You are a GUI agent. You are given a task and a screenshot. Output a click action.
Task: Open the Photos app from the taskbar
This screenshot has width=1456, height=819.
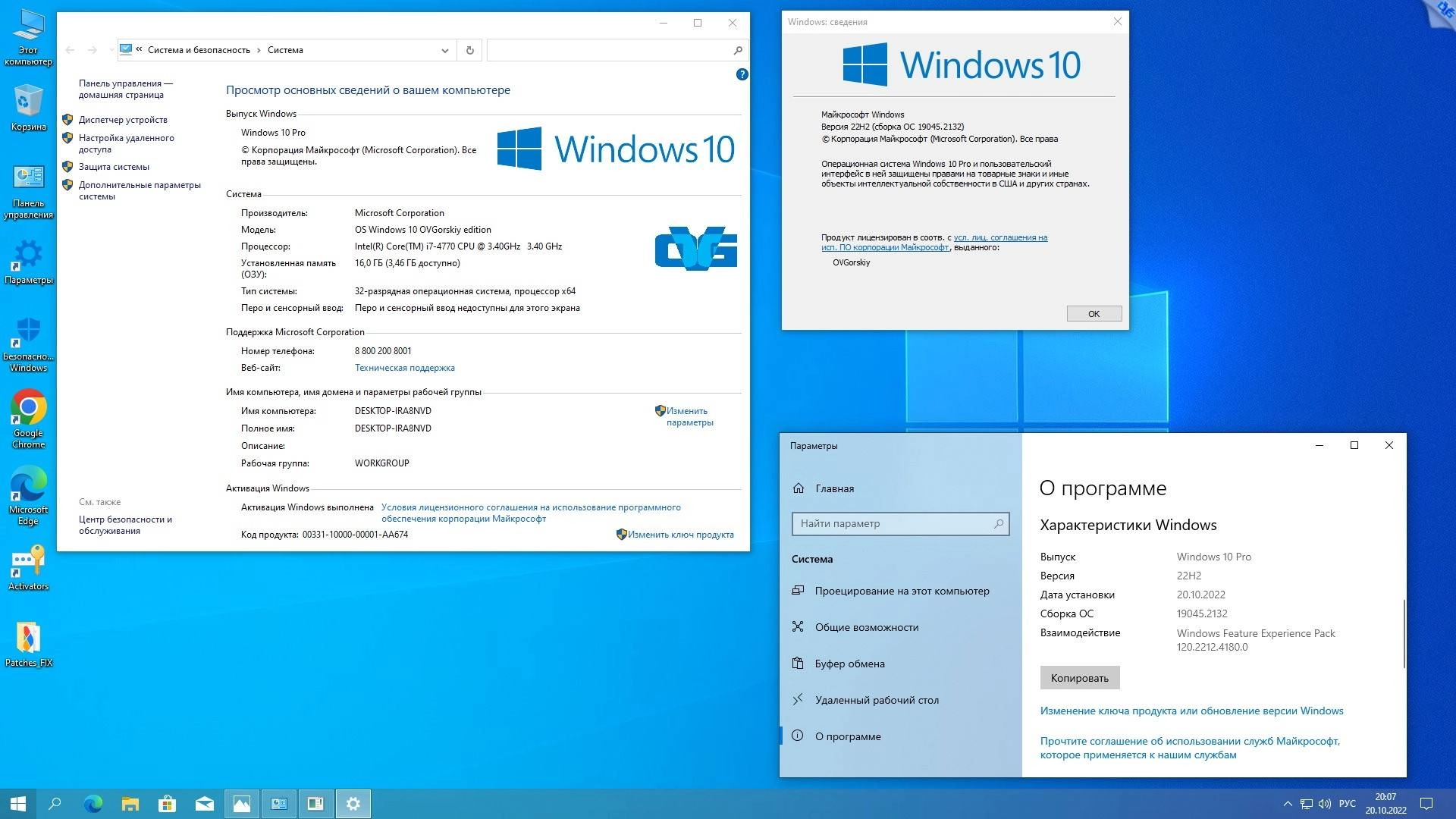[x=241, y=804]
